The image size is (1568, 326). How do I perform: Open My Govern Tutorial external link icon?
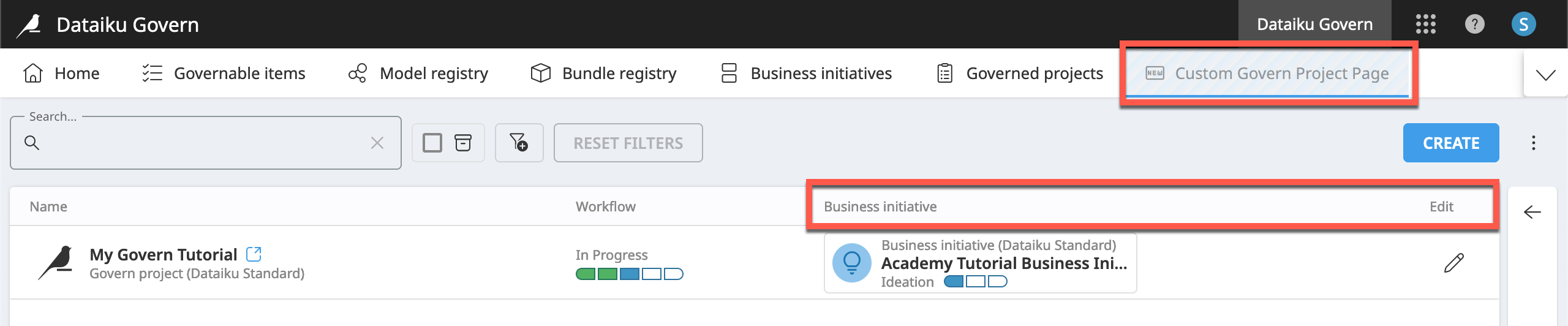pyautogui.click(x=254, y=254)
